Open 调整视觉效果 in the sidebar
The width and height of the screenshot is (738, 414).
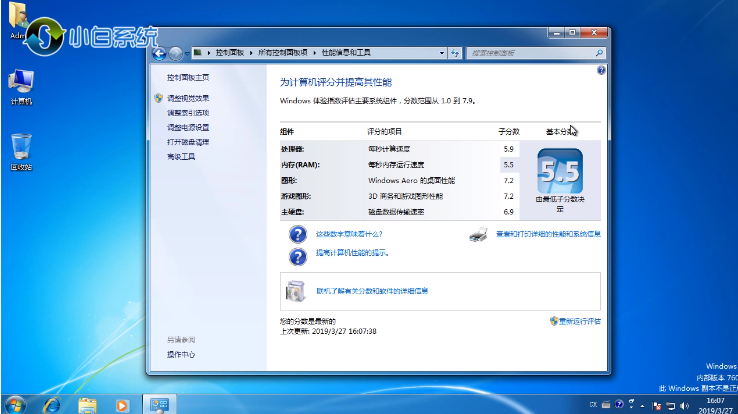tap(188, 98)
